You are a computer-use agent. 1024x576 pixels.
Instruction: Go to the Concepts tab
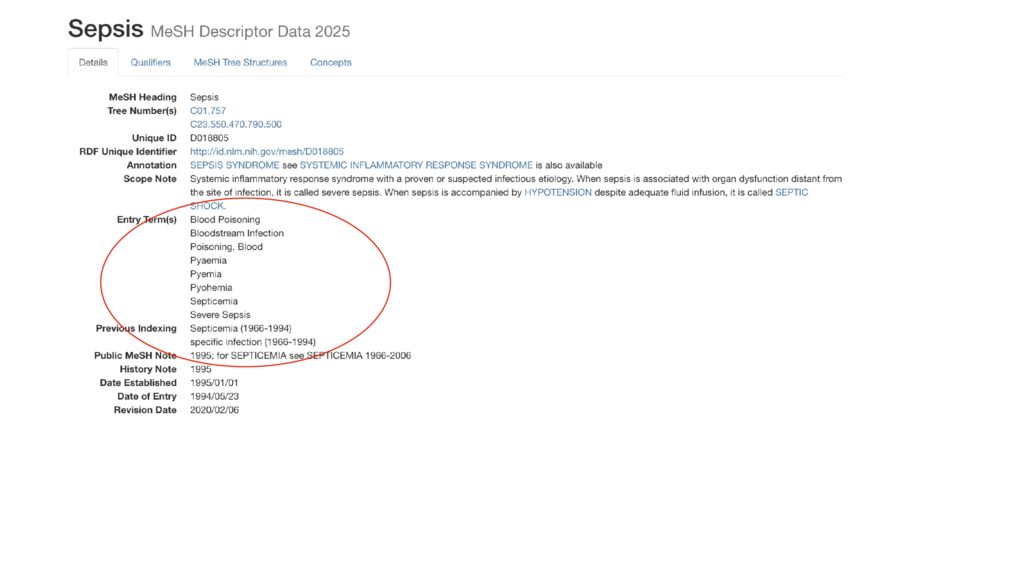pos(330,62)
